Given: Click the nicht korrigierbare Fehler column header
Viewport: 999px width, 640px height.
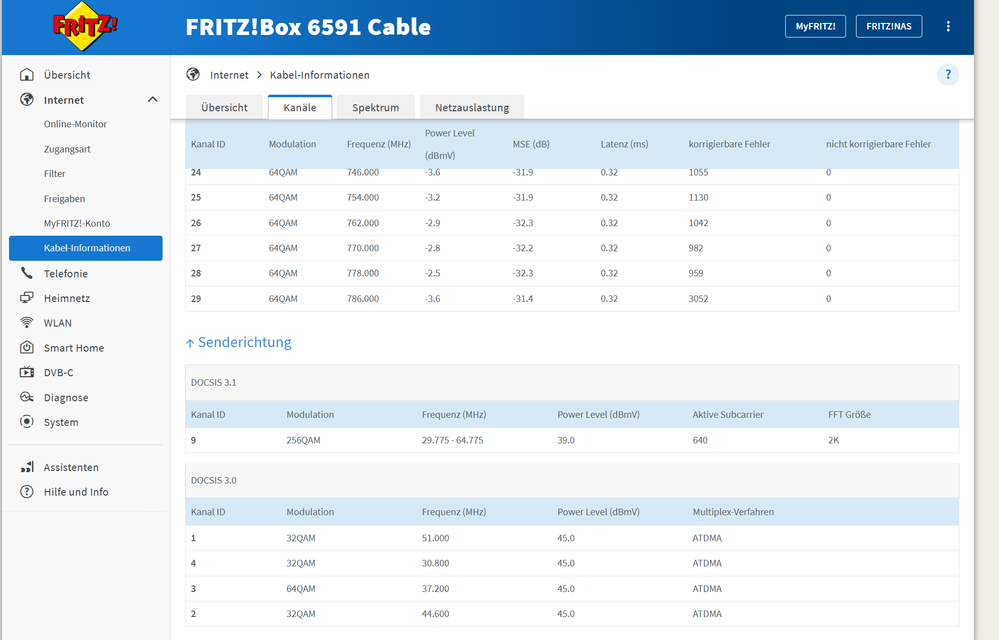Looking at the screenshot, I should pyautogui.click(x=879, y=145).
